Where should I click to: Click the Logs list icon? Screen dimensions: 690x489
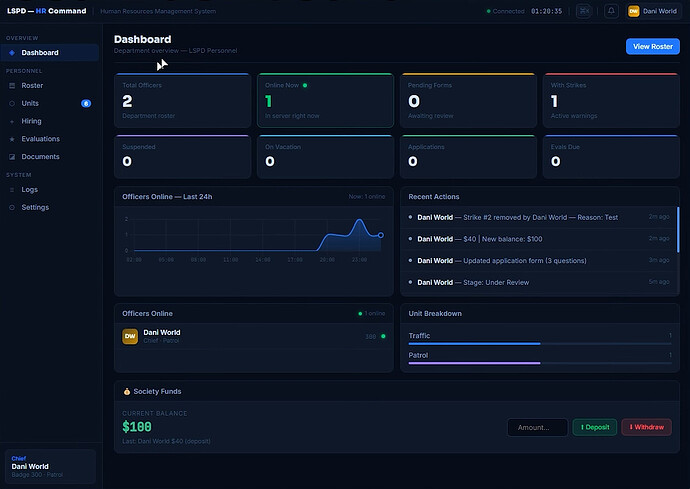coord(12,190)
